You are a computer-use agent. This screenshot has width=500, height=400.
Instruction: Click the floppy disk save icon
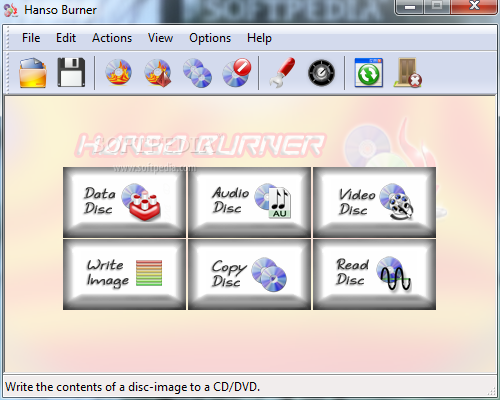(x=71, y=72)
